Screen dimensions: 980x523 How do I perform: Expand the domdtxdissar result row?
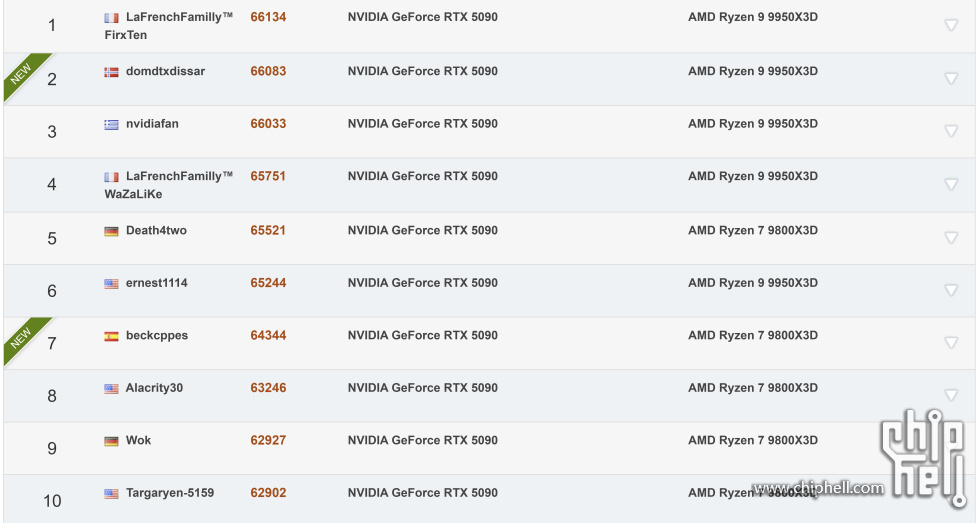[951, 79]
